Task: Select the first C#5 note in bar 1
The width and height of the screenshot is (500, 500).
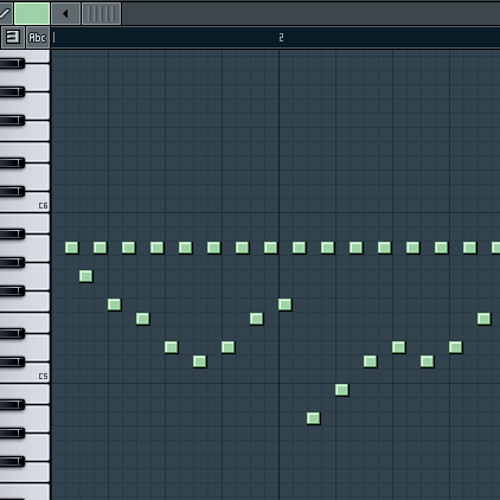Action: tap(200, 361)
